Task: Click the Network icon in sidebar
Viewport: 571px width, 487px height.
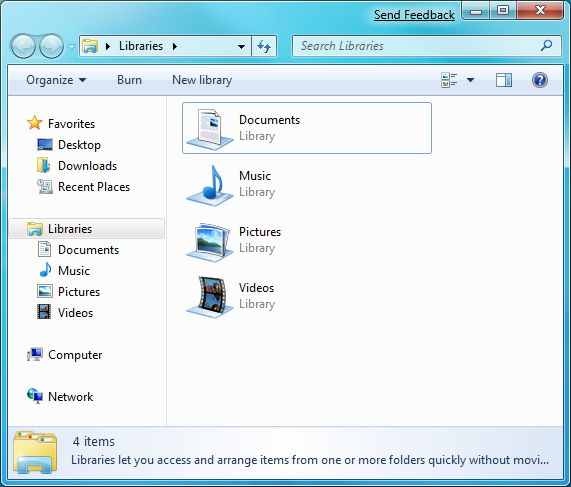Action: [x=35, y=396]
